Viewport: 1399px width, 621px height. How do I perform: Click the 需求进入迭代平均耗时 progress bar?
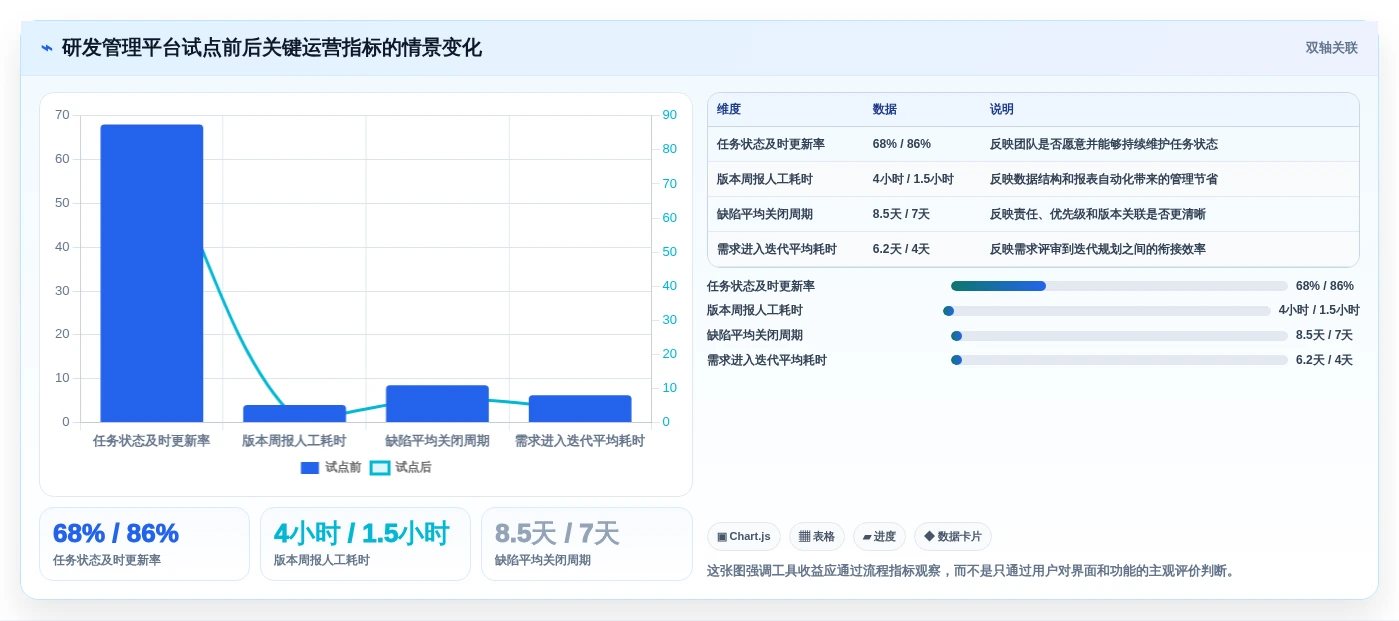(x=1119, y=360)
